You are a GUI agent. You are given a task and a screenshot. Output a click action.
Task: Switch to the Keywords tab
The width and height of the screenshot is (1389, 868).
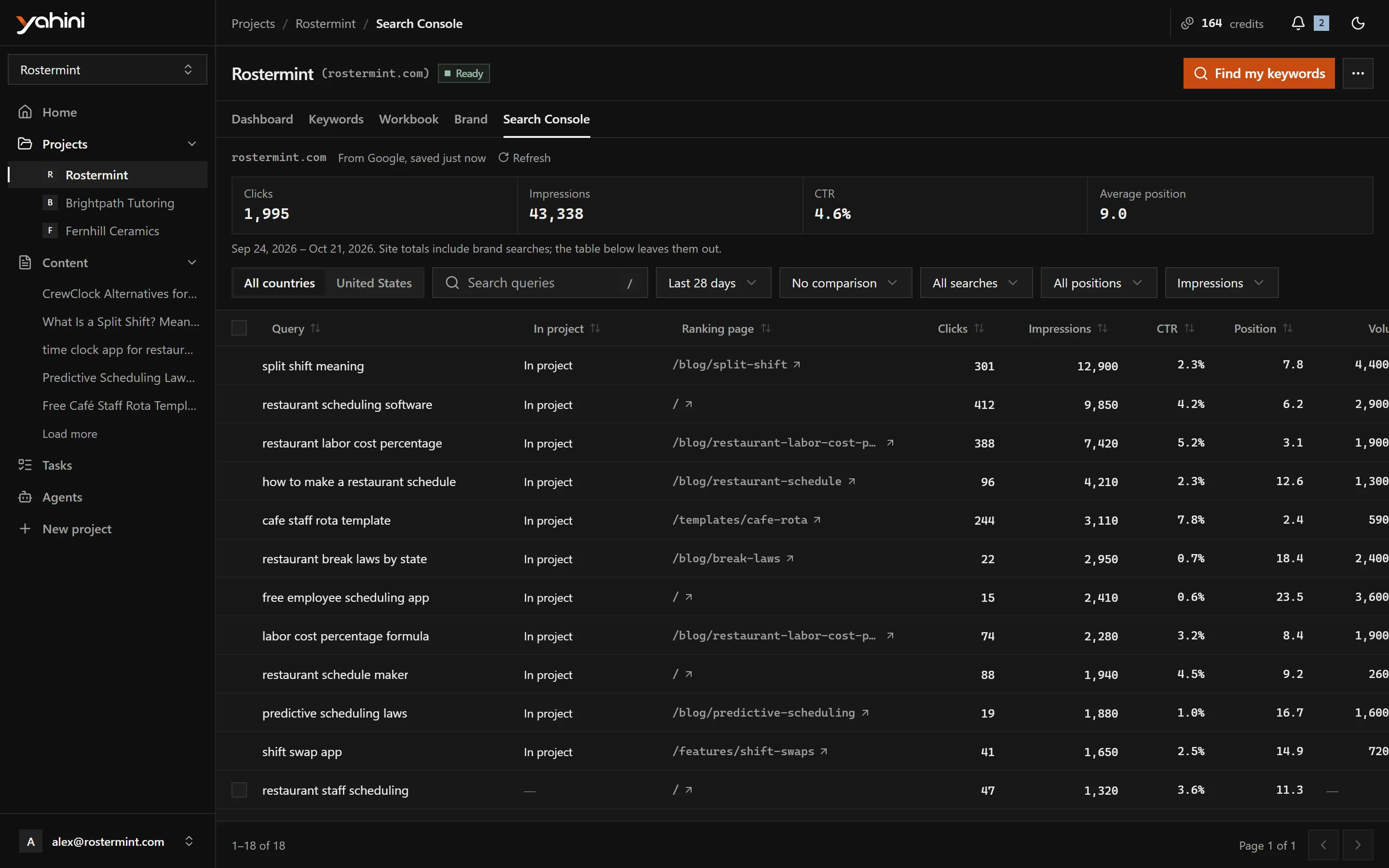[336, 119]
